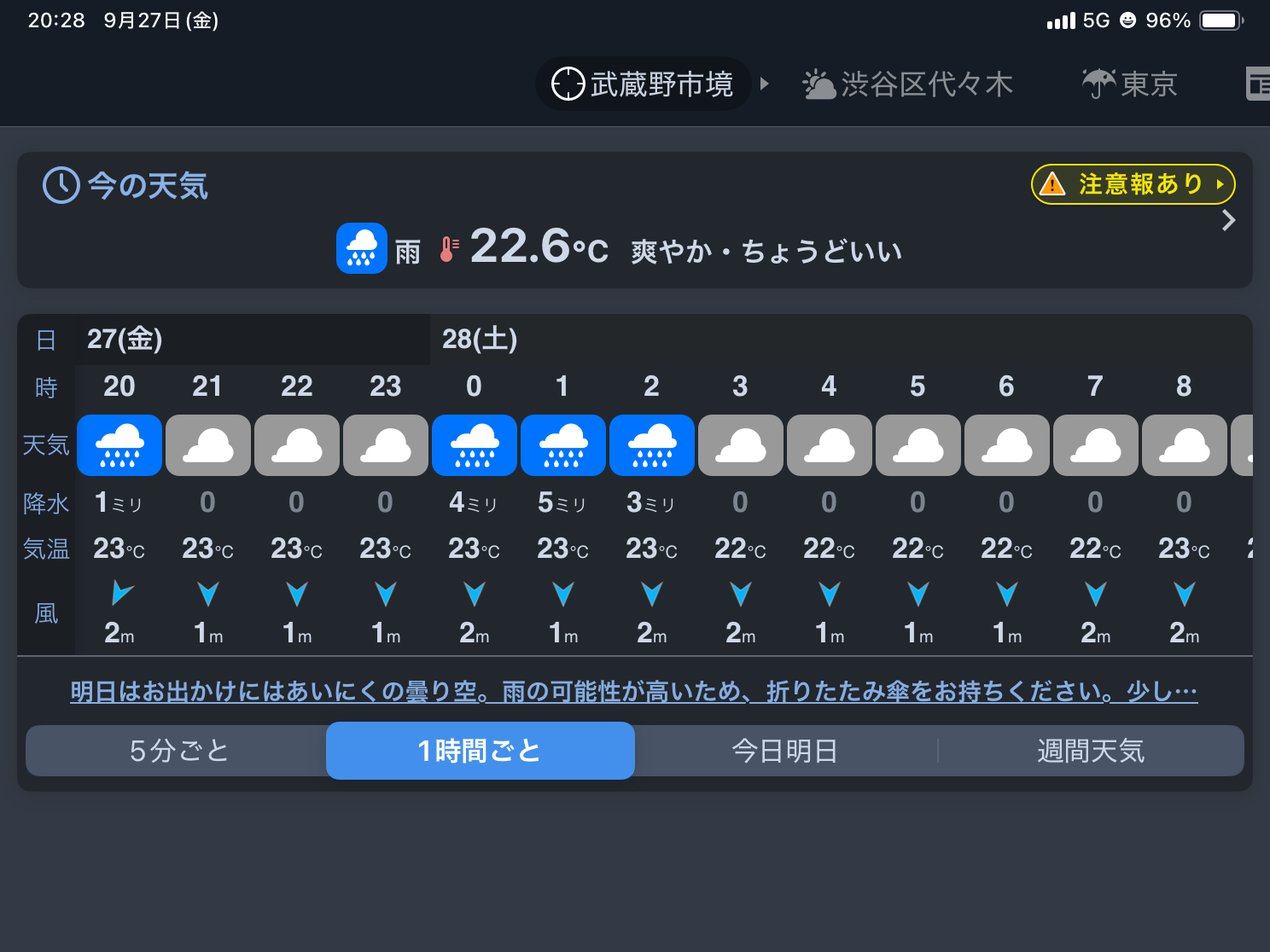Switch to 5分ごと forecast view
The height and width of the screenshot is (952, 1270).
pos(178,751)
